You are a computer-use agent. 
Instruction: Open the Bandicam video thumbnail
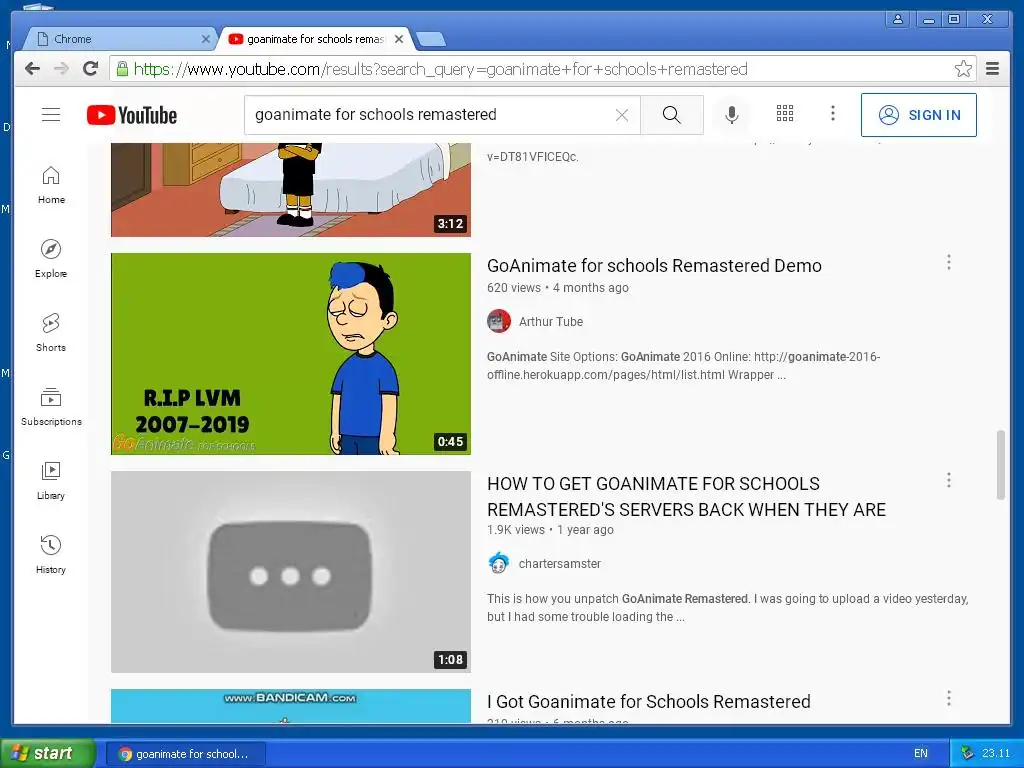(291, 706)
